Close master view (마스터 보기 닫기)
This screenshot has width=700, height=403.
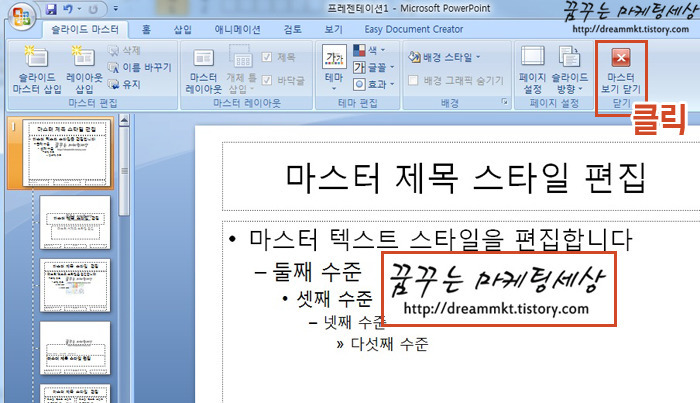(x=621, y=71)
